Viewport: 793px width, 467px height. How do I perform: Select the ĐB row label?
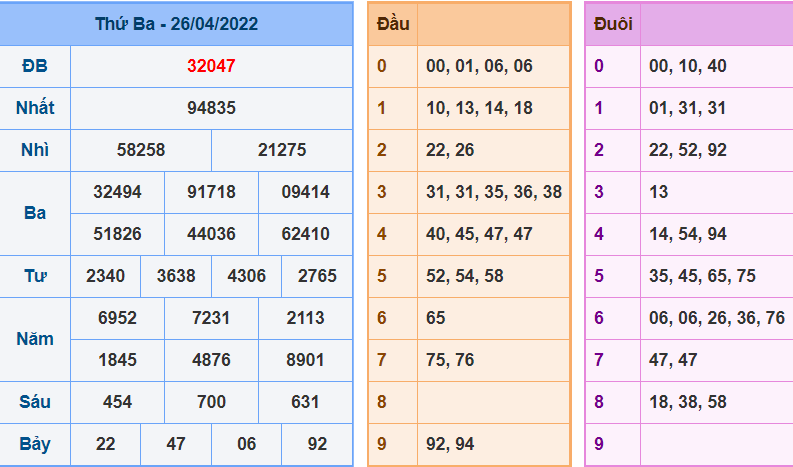tap(35, 66)
